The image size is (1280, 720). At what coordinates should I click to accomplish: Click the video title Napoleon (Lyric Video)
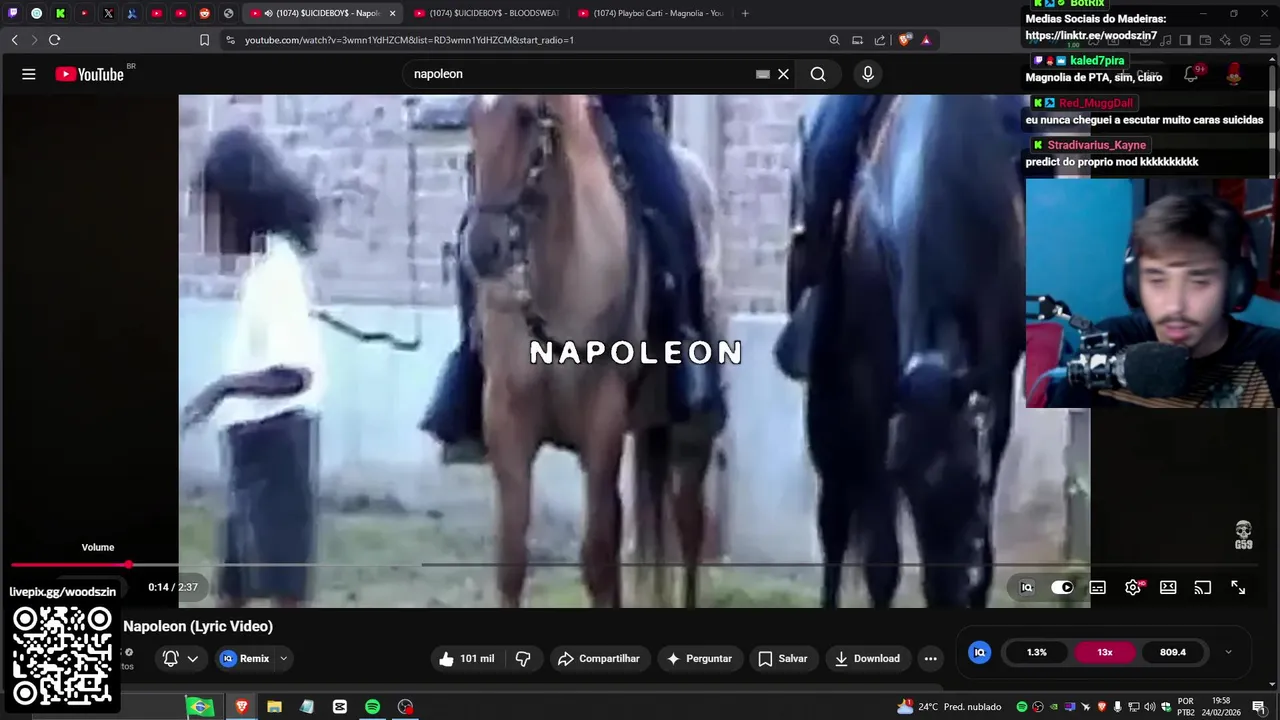(198, 626)
